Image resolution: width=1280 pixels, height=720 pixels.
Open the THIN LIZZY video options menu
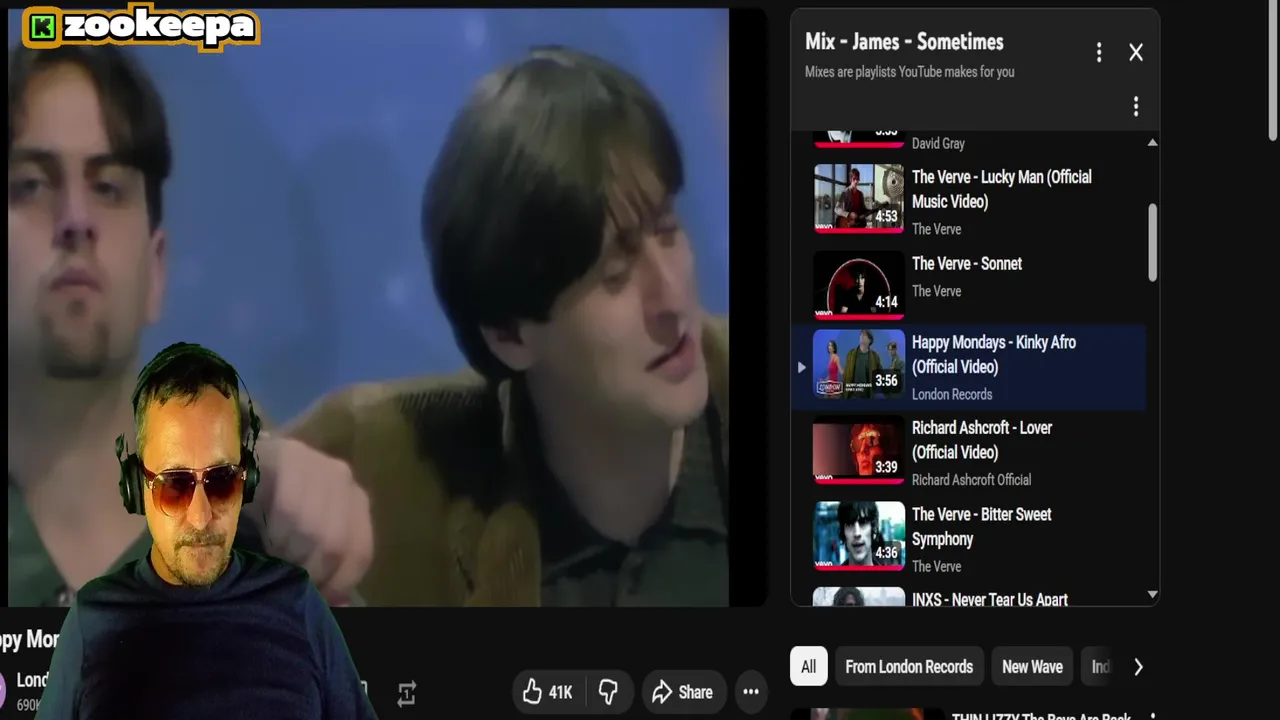coord(1152,716)
